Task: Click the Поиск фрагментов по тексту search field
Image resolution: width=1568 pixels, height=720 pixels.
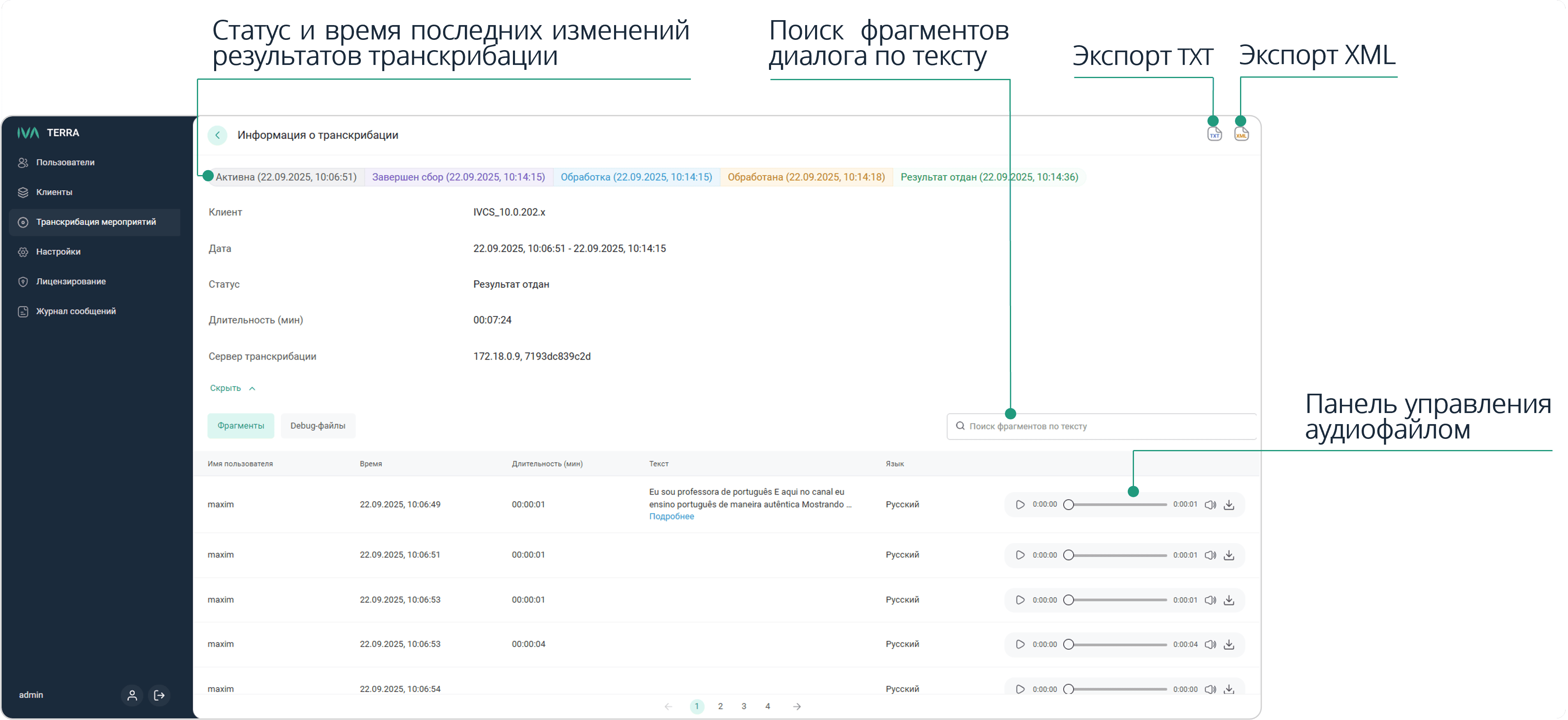Action: [x=1102, y=427]
